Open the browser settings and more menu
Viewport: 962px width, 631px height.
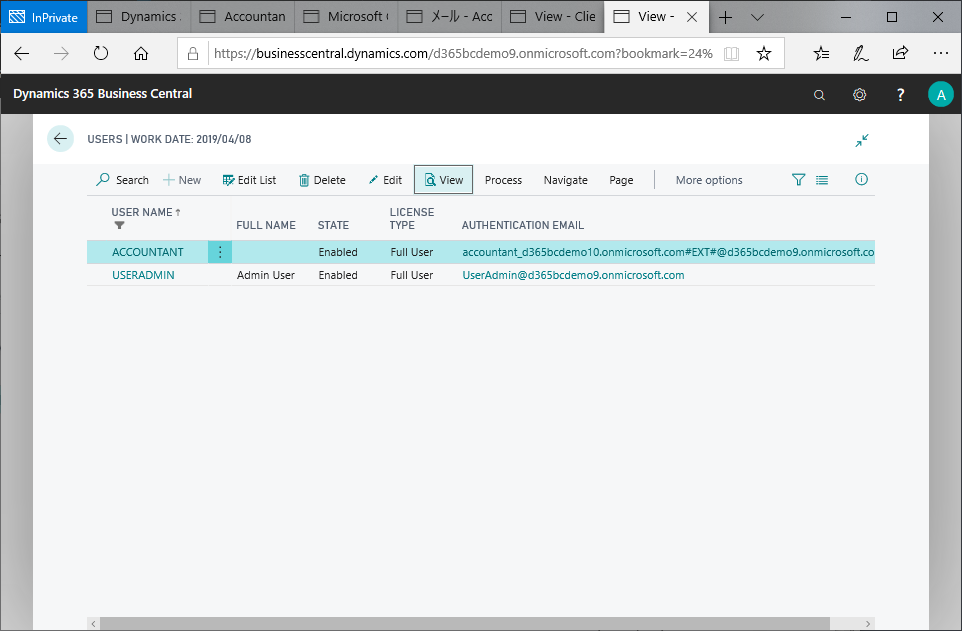point(941,53)
